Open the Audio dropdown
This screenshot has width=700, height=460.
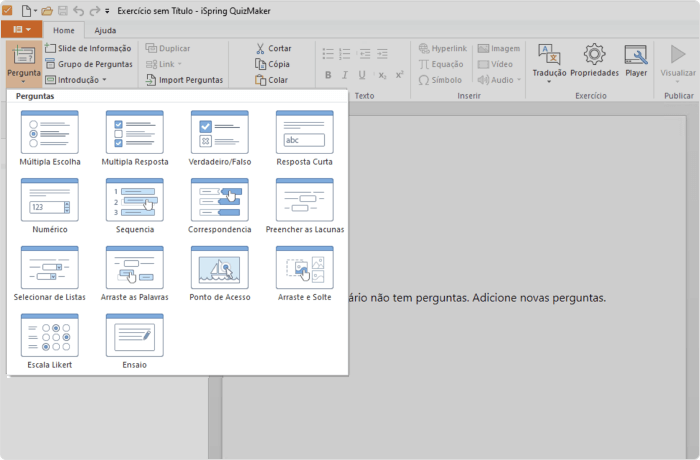tap(499, 80)
